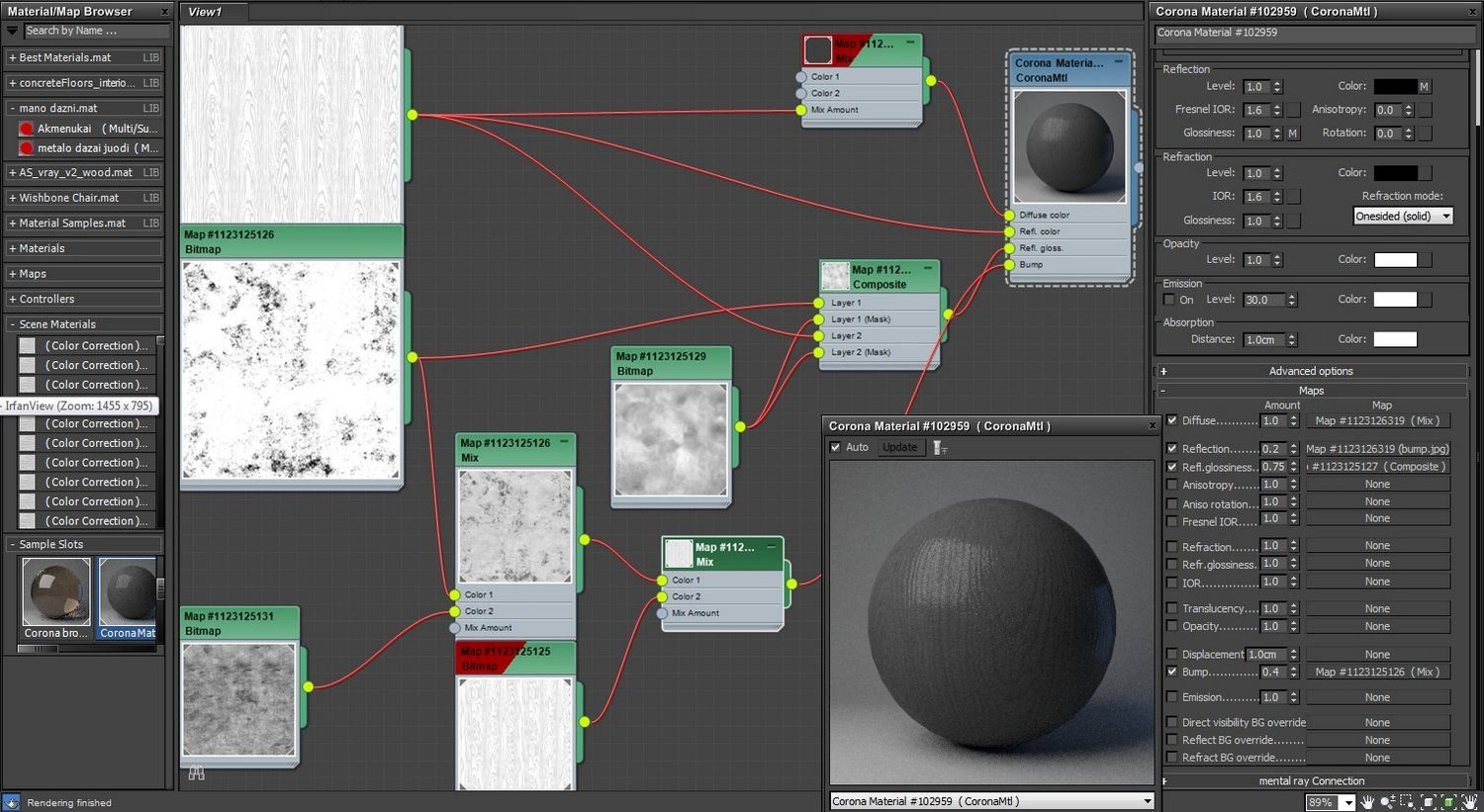Click the binoculars icon below the node view
Screen dimensions: 1484x812
coord(196,773)
